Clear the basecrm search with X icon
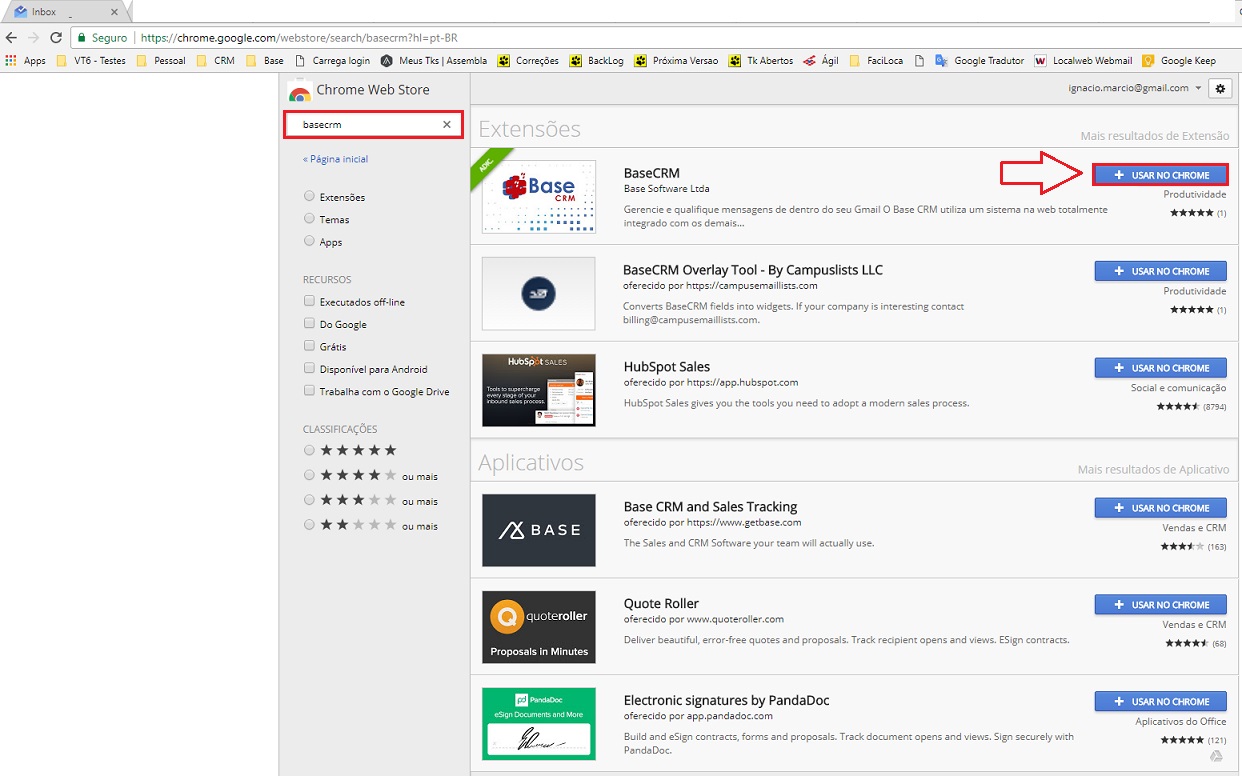Image resolution: width=1242 pixels, height=776 pixels. [447, 125]
